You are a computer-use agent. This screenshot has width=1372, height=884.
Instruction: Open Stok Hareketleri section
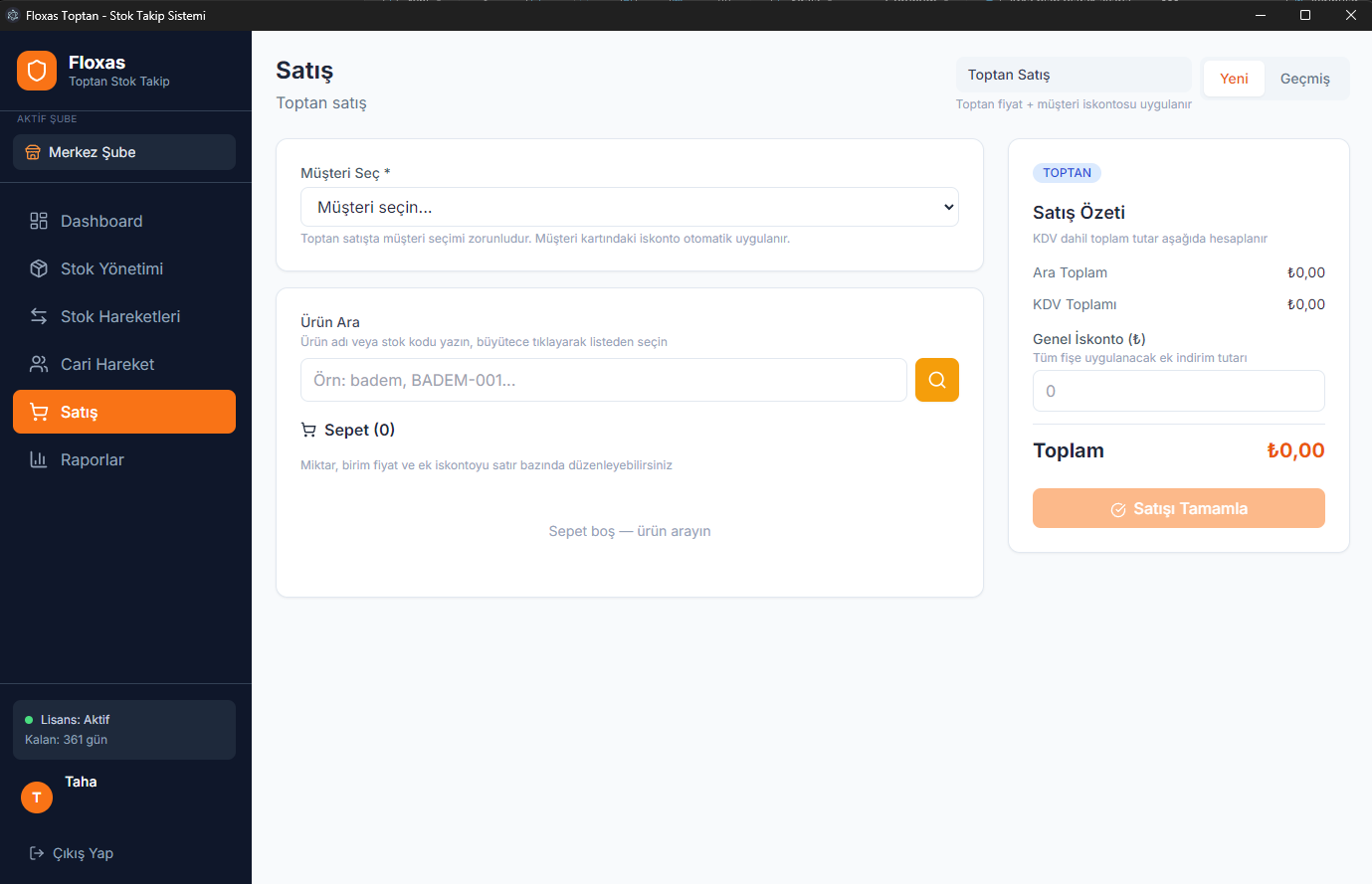click(x=124, y=316)
